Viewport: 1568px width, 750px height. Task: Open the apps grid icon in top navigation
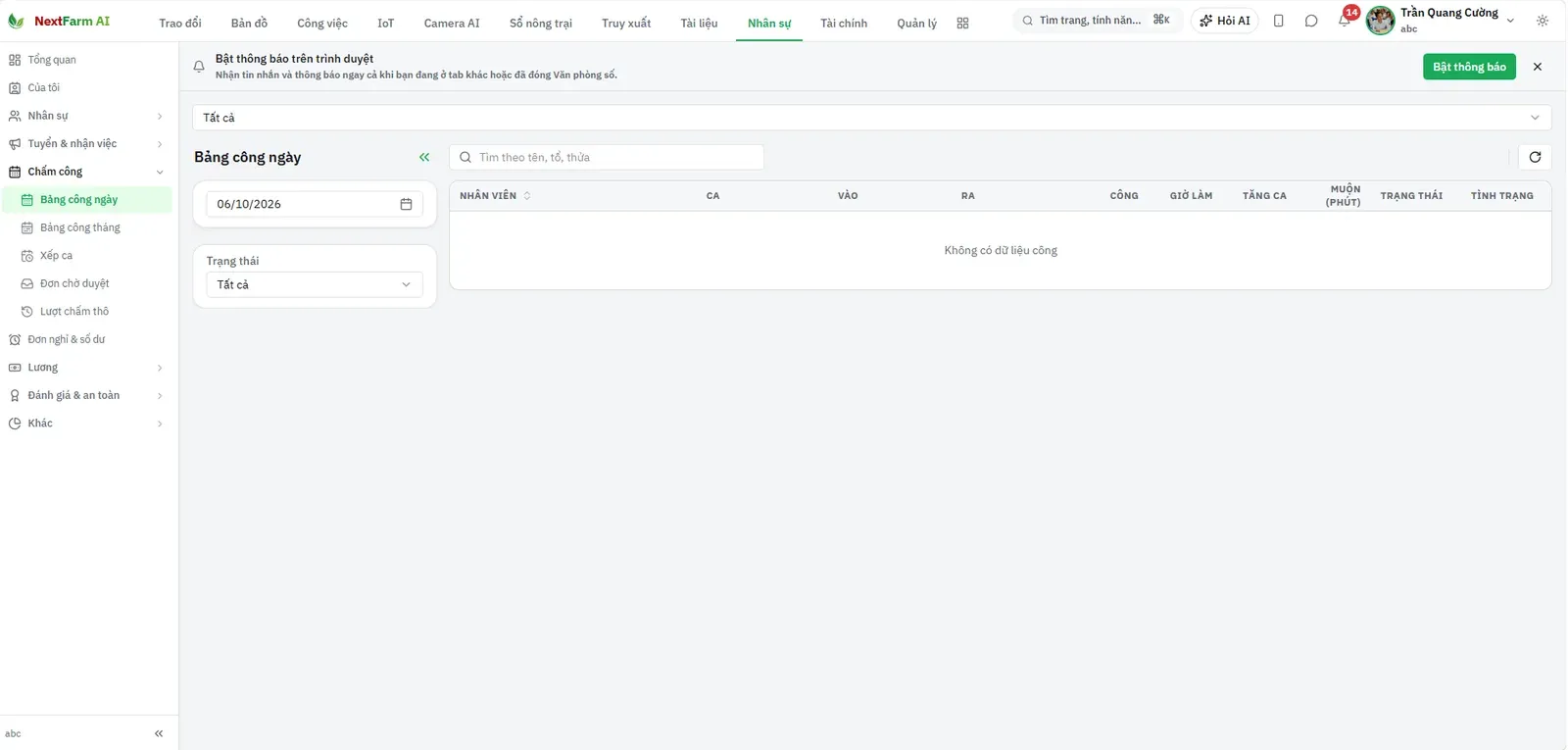tap(962, 23)
